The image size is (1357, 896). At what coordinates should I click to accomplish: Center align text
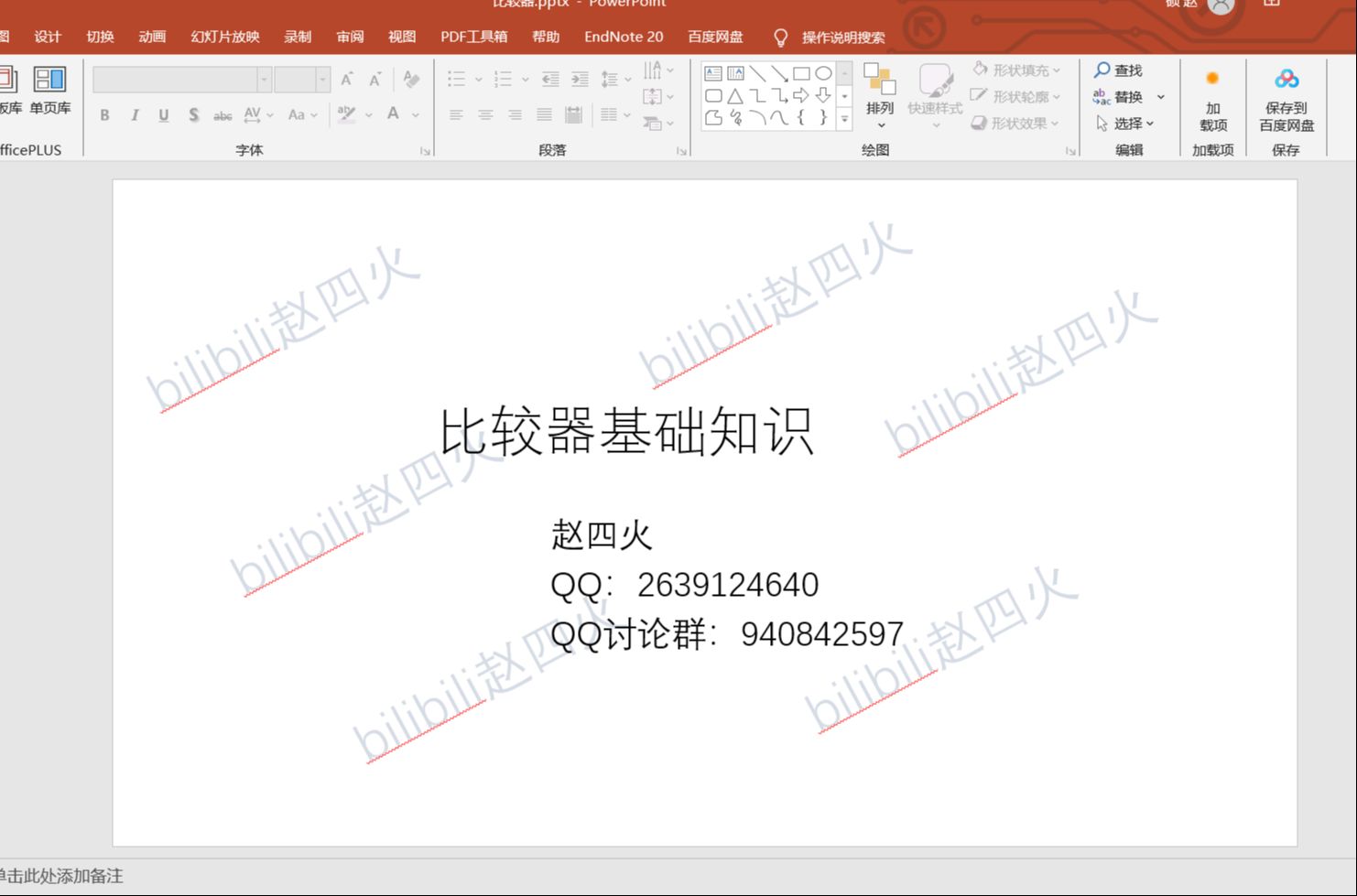485,115
